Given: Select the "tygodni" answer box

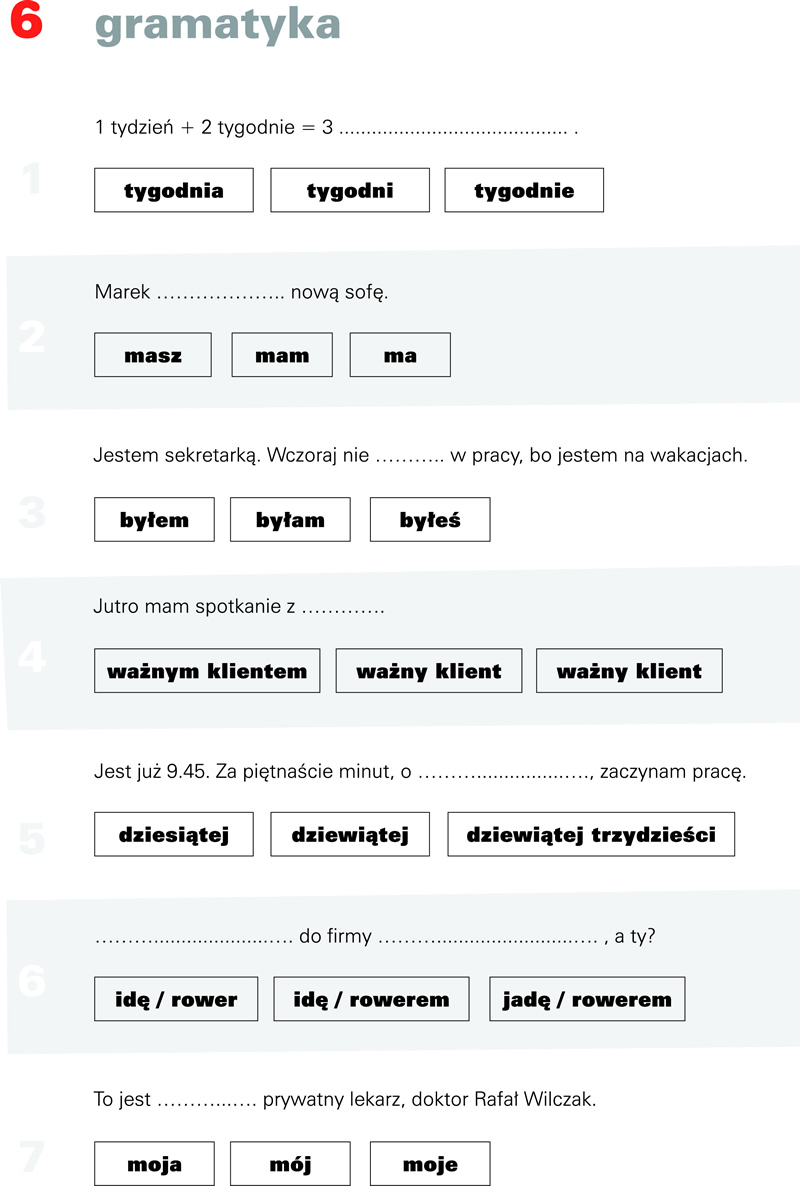Looking at the screenshot, I should tap(350, 190).
